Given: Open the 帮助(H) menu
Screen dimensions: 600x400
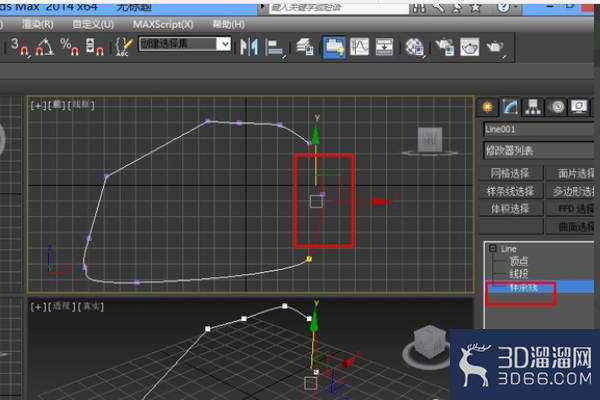Looking at the screenshot, I should [x=228, y=24].
